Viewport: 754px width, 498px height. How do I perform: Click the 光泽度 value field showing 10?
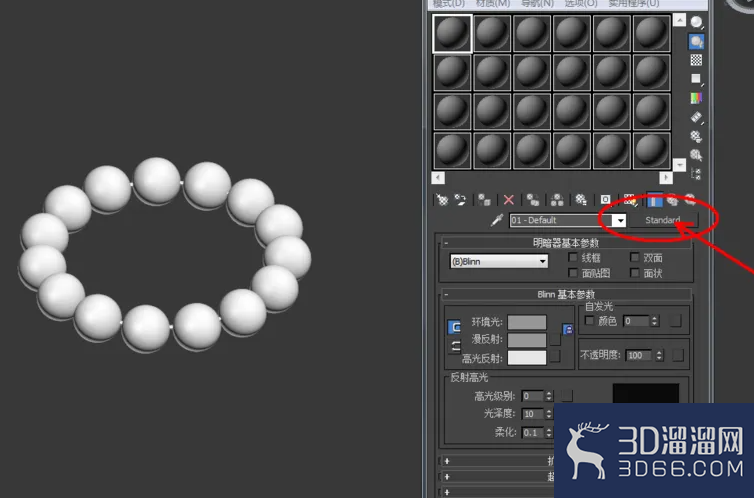(x=532, y=413)
